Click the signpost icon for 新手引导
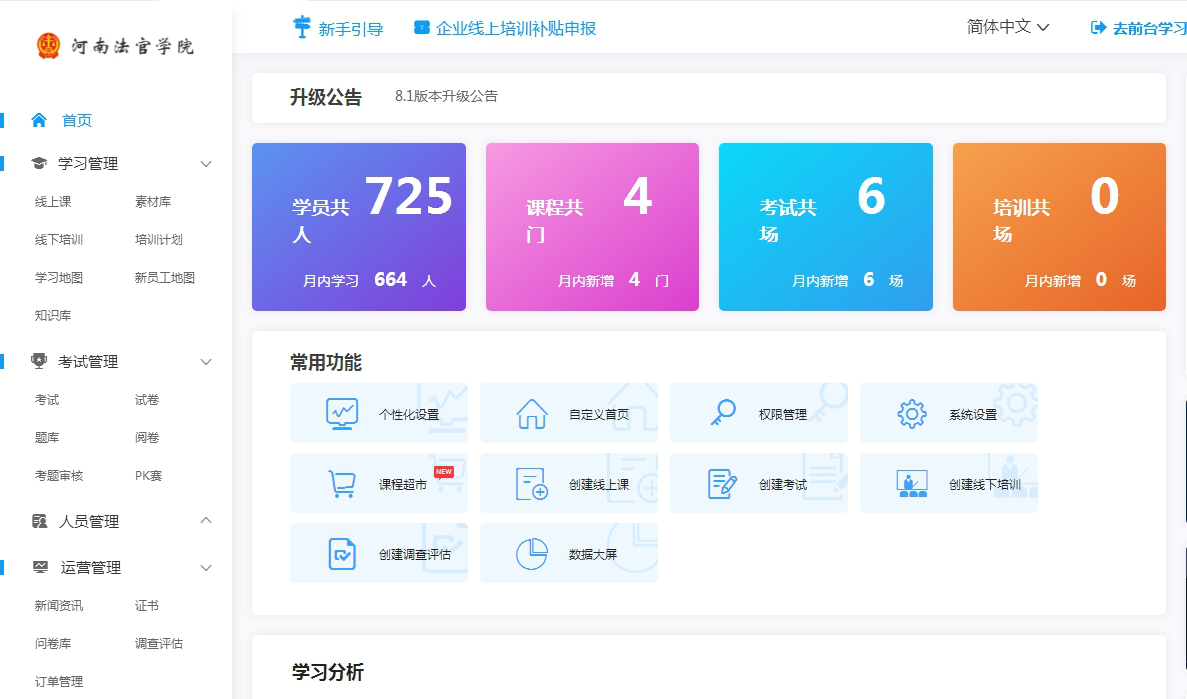 [x=301, y=27]
